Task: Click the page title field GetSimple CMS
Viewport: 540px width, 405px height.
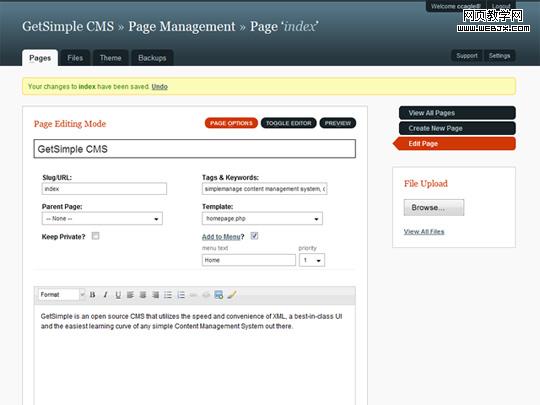Action: tap(195, 149)
